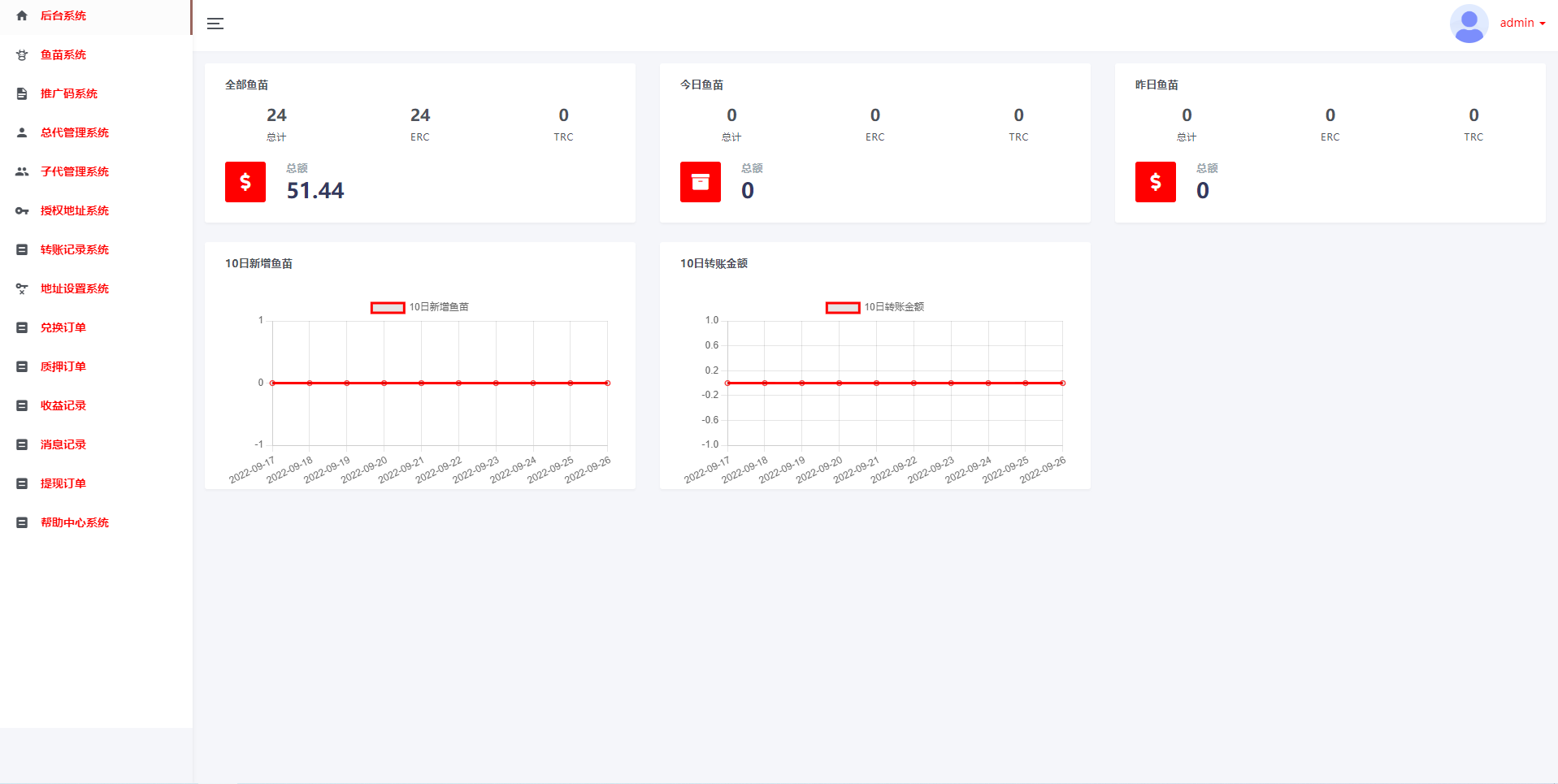Click the hamburger menu collapse icon

pyautogui.click(x=215, y=24)
